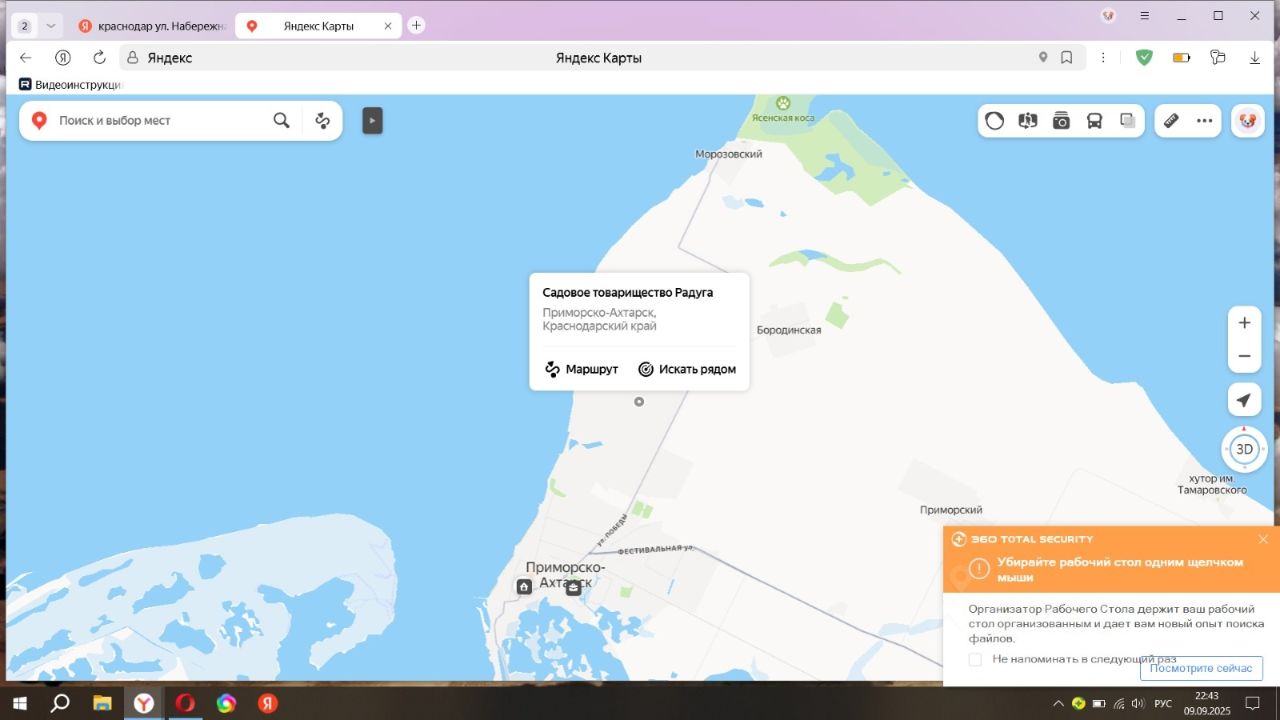Click the Посмотрите сейчас button

(x=1201, y=668)
